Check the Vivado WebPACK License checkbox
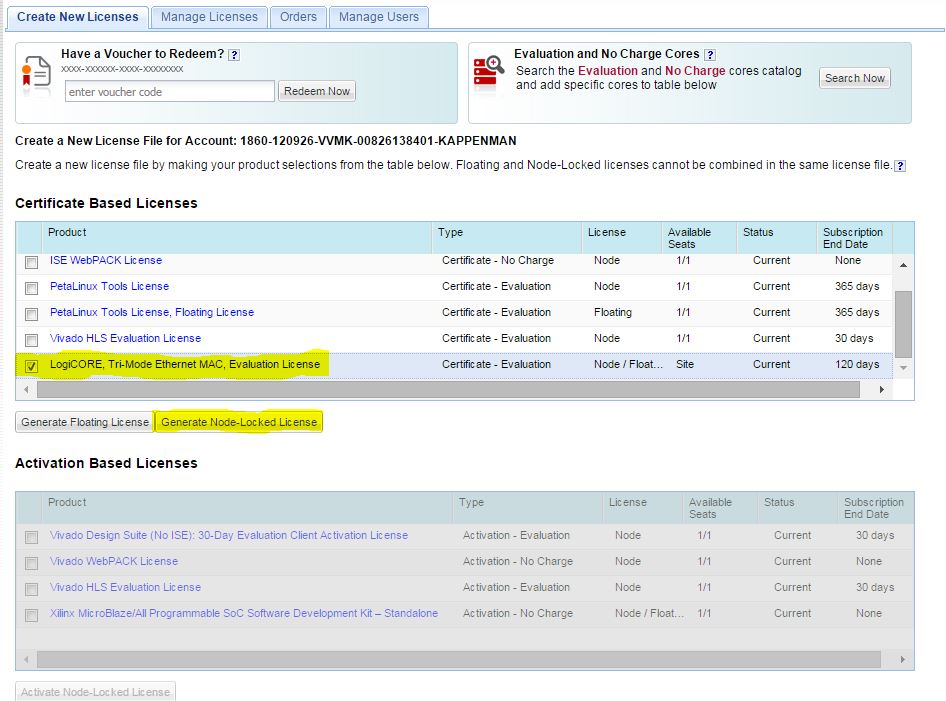Image resolution: width=946 pixels, height=701 pixels. click(31, 563)
